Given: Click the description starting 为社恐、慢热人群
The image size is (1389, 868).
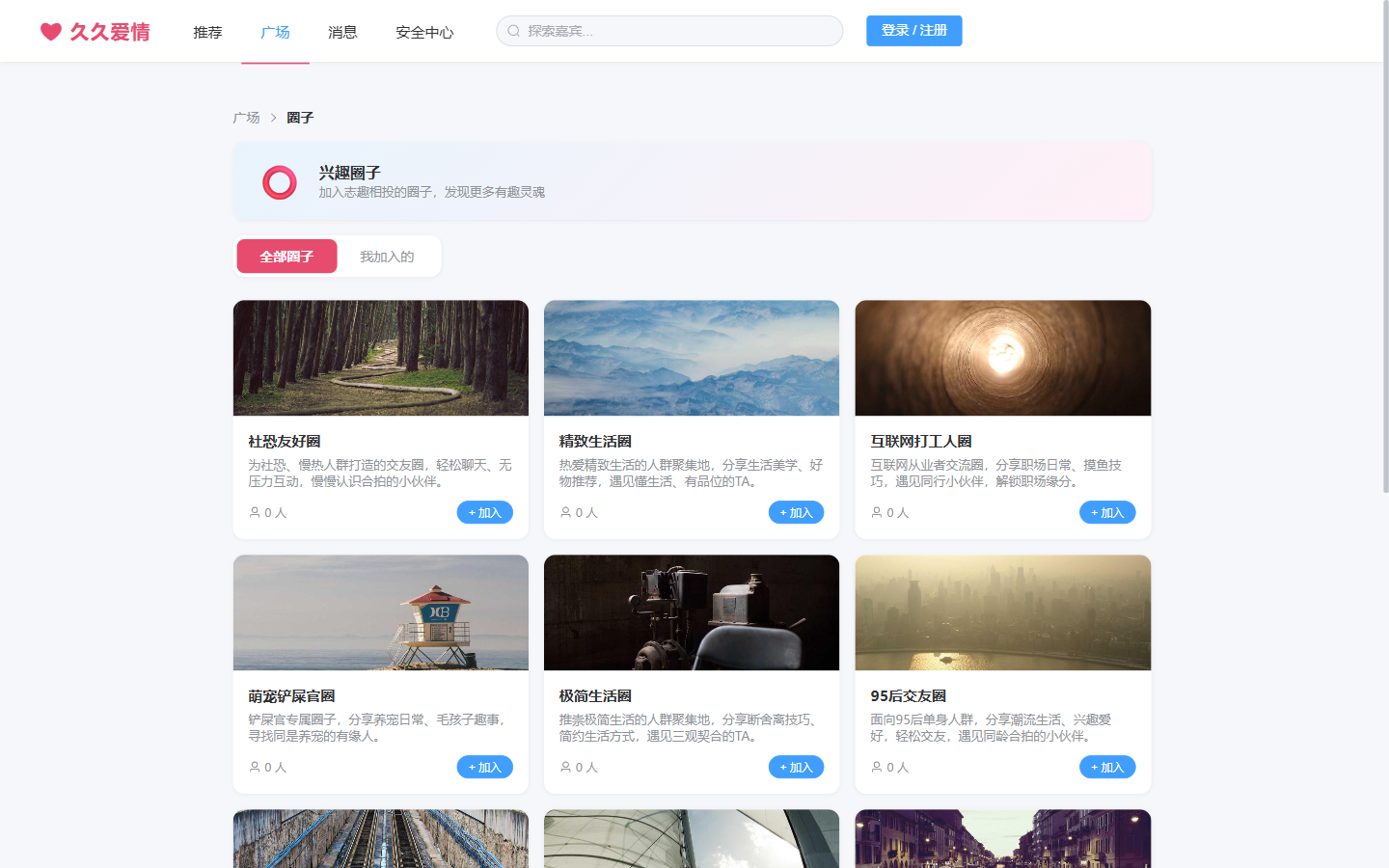Looking at the screenshot, I should pyautogui.click(x=380, y=474).
